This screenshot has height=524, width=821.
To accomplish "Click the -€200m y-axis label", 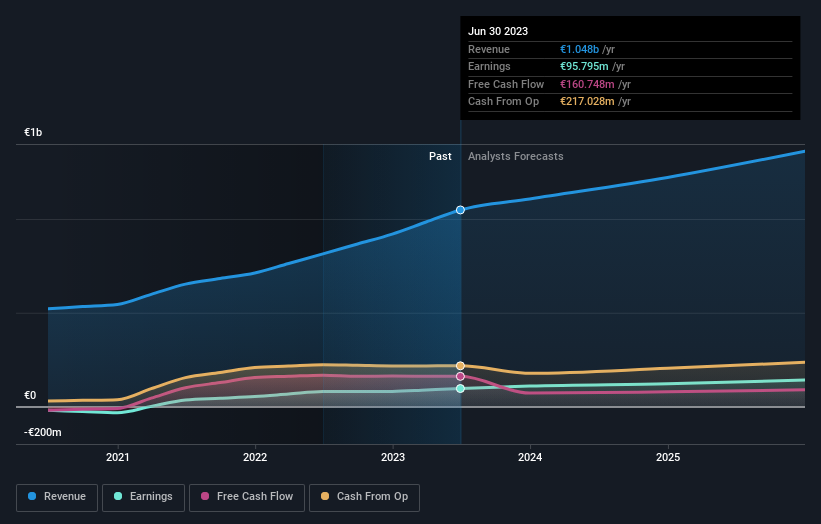I will (42, 432).
